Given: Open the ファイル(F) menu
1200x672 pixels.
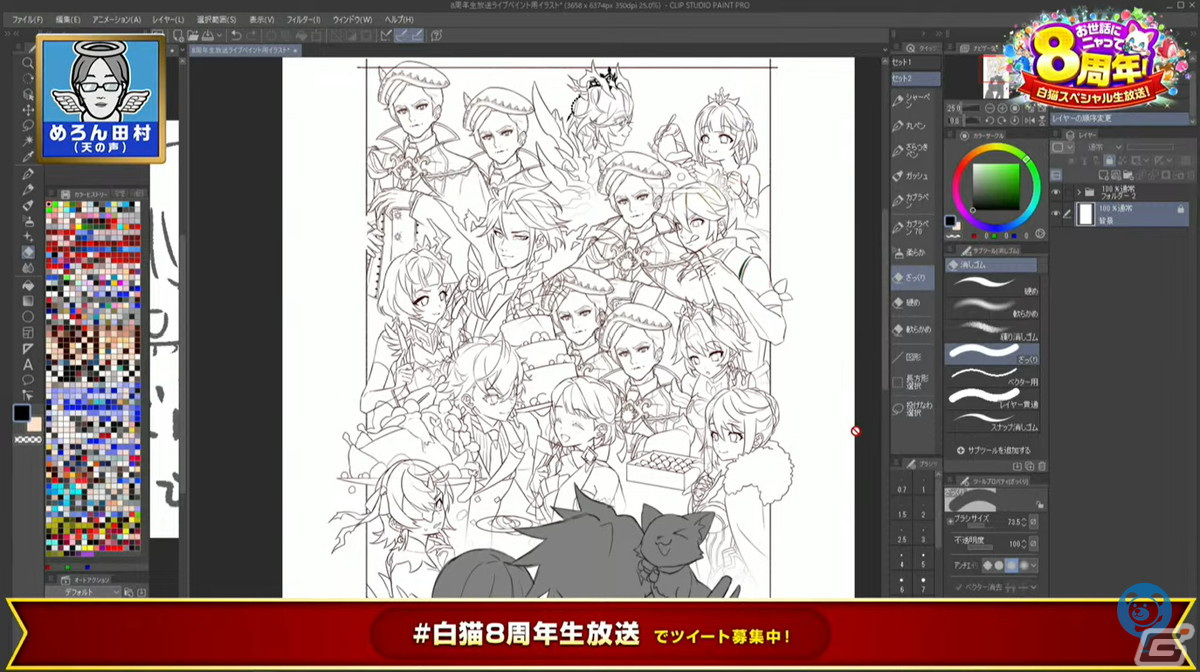Looking at the screenshot, I should point(28,19).
